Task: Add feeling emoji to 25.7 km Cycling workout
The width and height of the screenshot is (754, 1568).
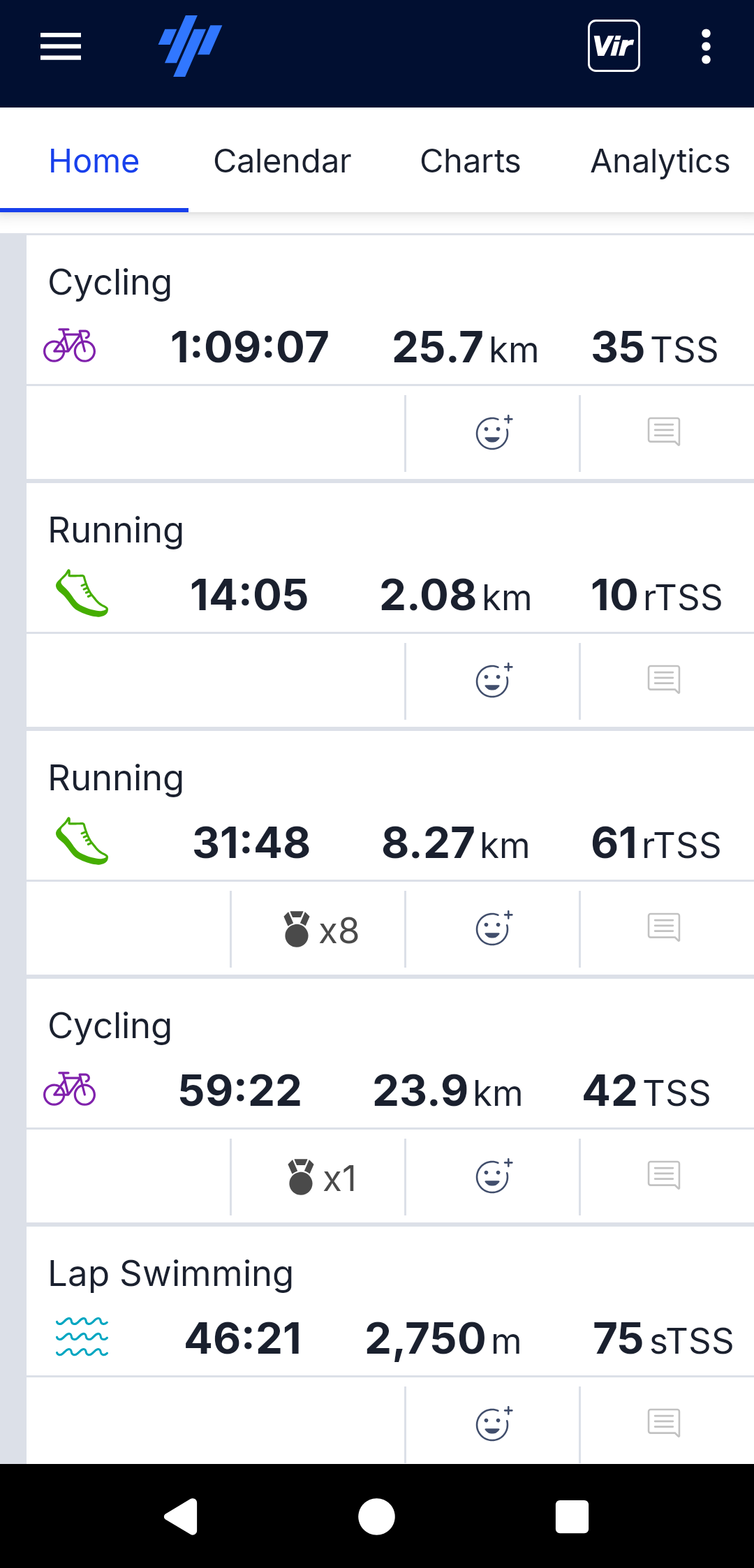Action: 494,433
